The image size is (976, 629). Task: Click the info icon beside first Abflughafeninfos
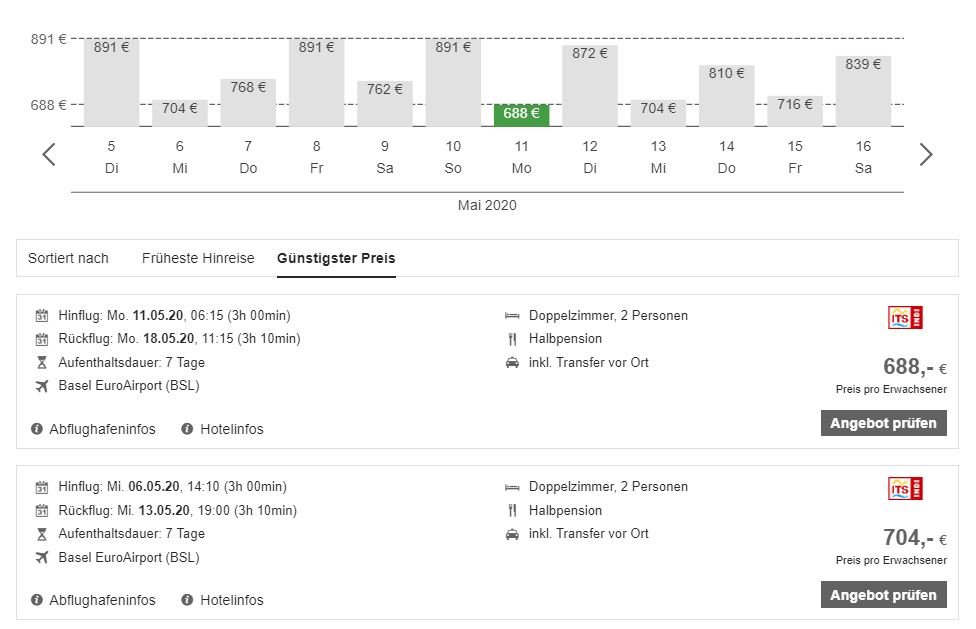pyautogui.click(x=38, y=429)
